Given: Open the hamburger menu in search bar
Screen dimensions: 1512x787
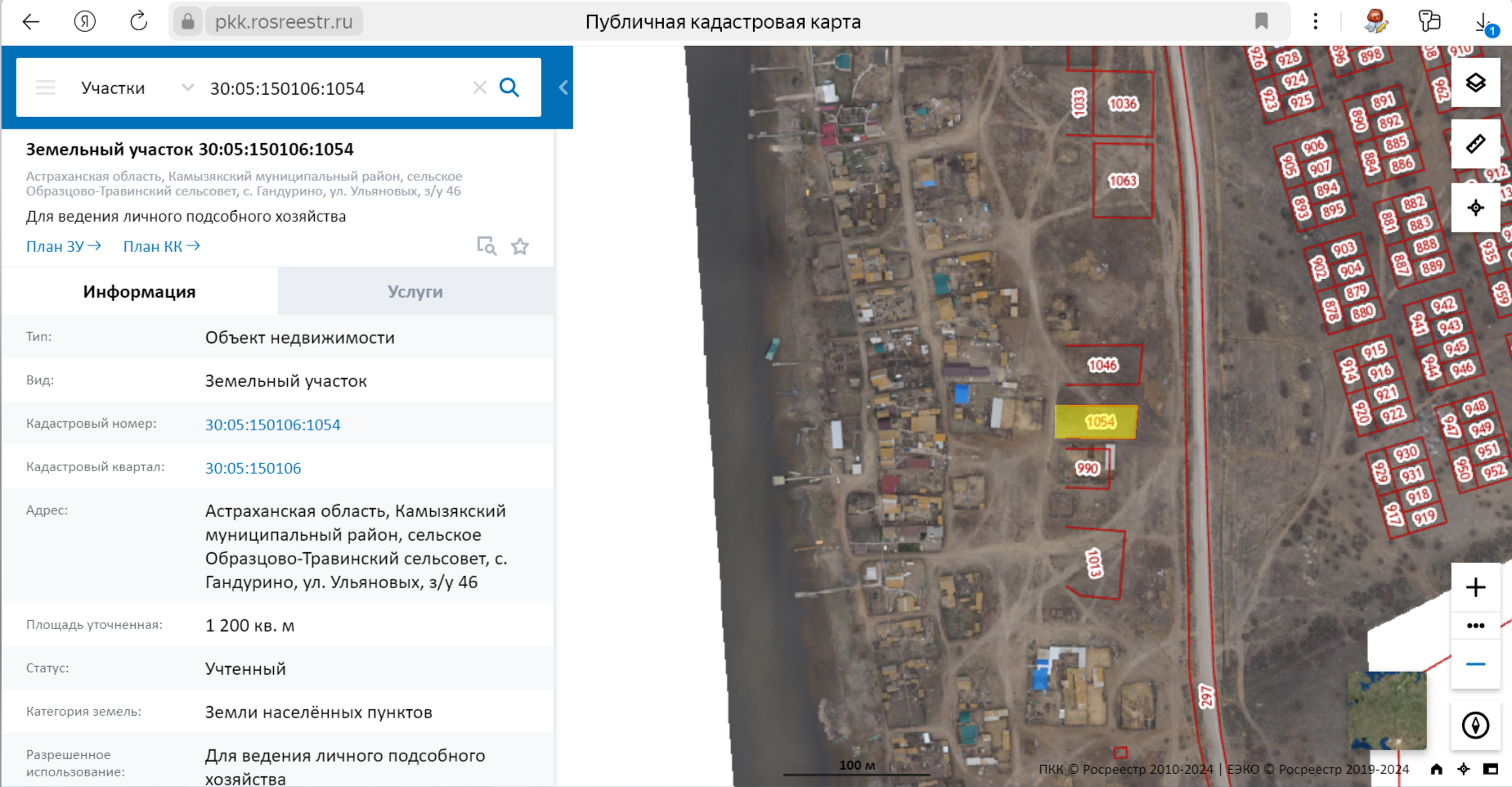Looking at the screenshot, I should [46, 88].
